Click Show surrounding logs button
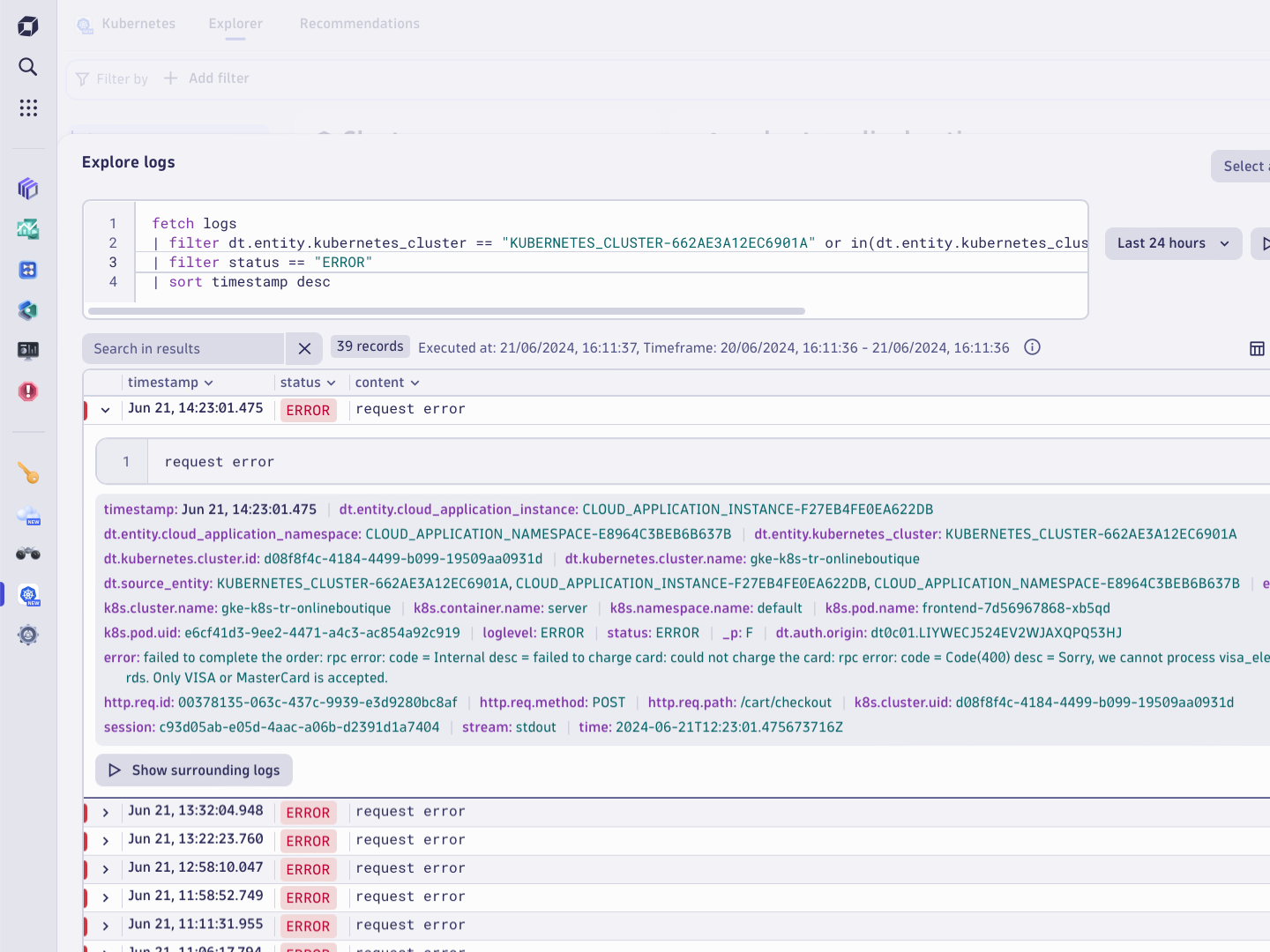This screenshot has height=952, width=1270. pyautogui.click(x=194, y=770)
